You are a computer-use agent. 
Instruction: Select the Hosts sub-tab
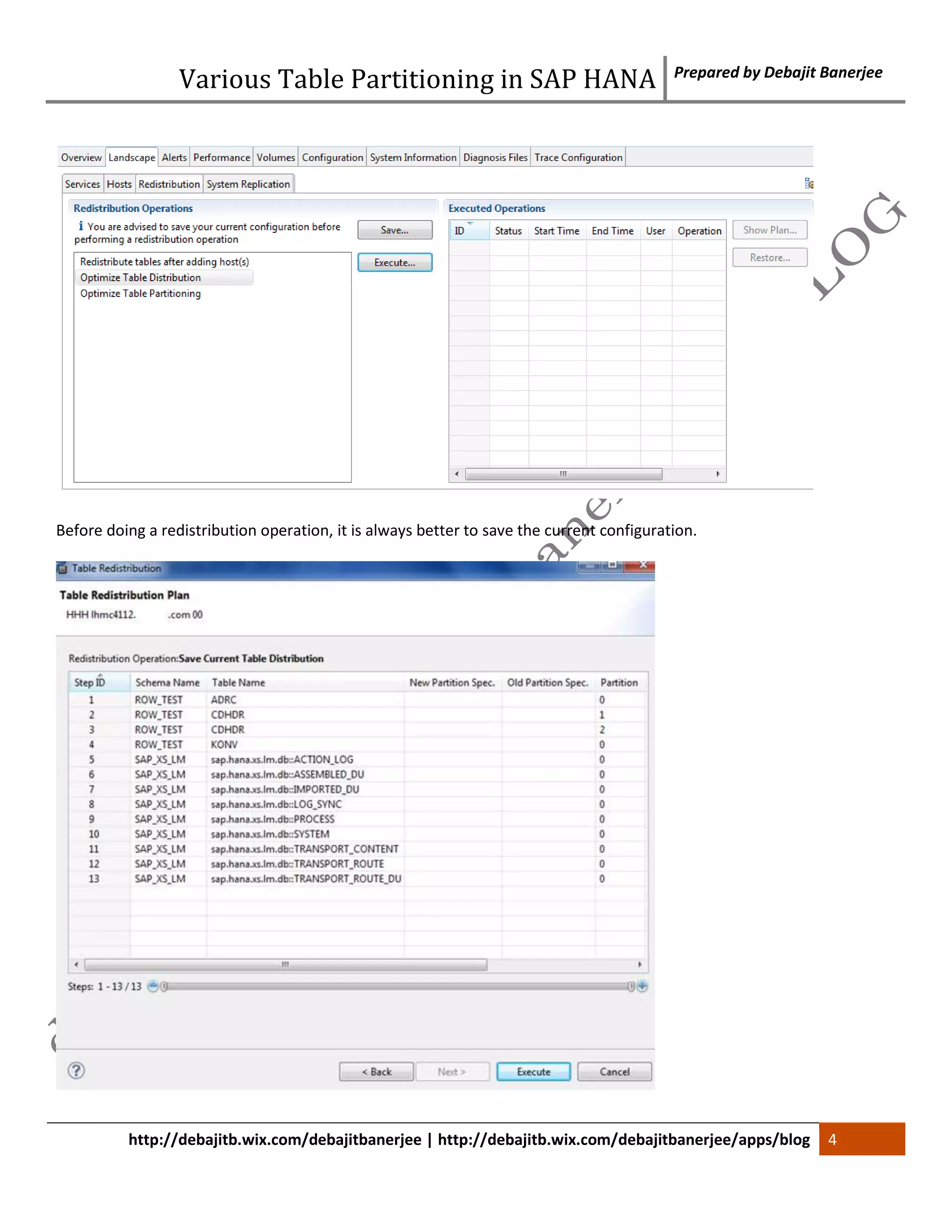click(x=119, y=184)
